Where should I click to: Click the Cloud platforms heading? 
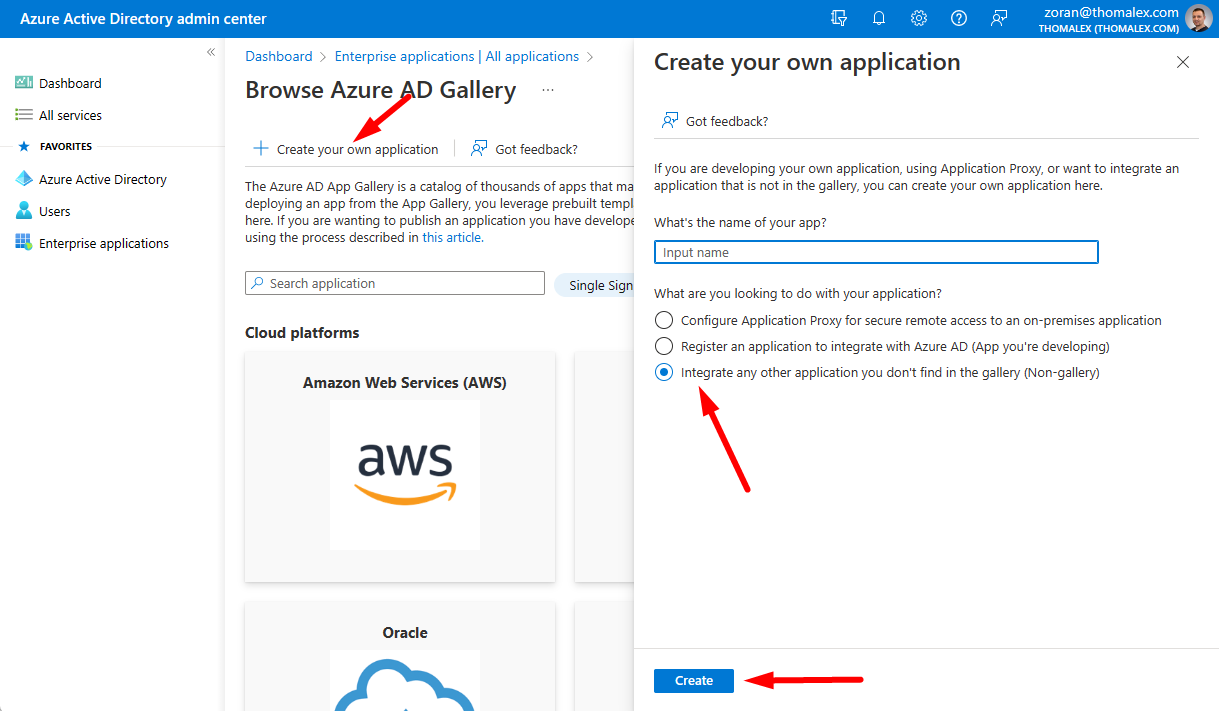pos(302,332)
